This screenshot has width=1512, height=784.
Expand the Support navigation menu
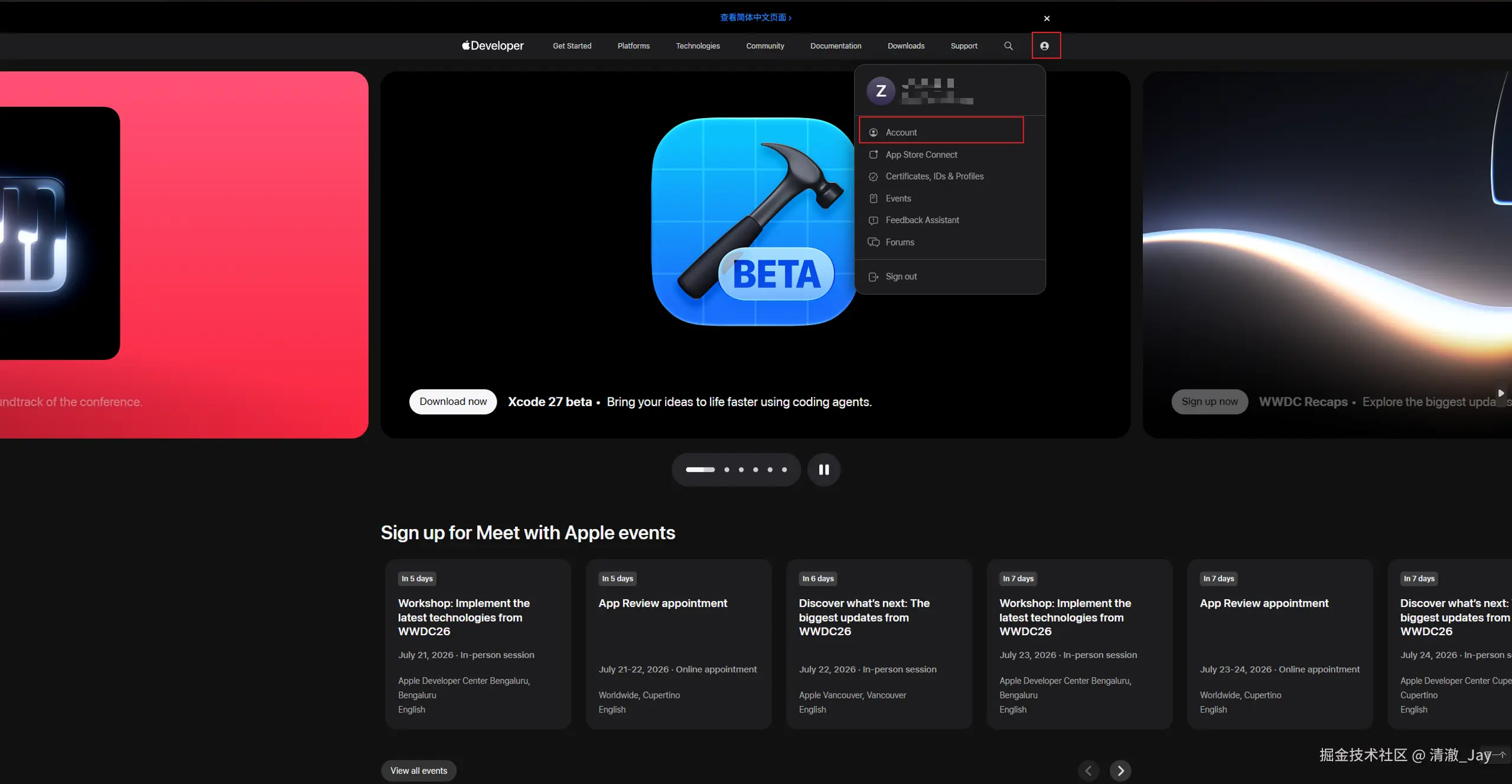pos(964,46)
